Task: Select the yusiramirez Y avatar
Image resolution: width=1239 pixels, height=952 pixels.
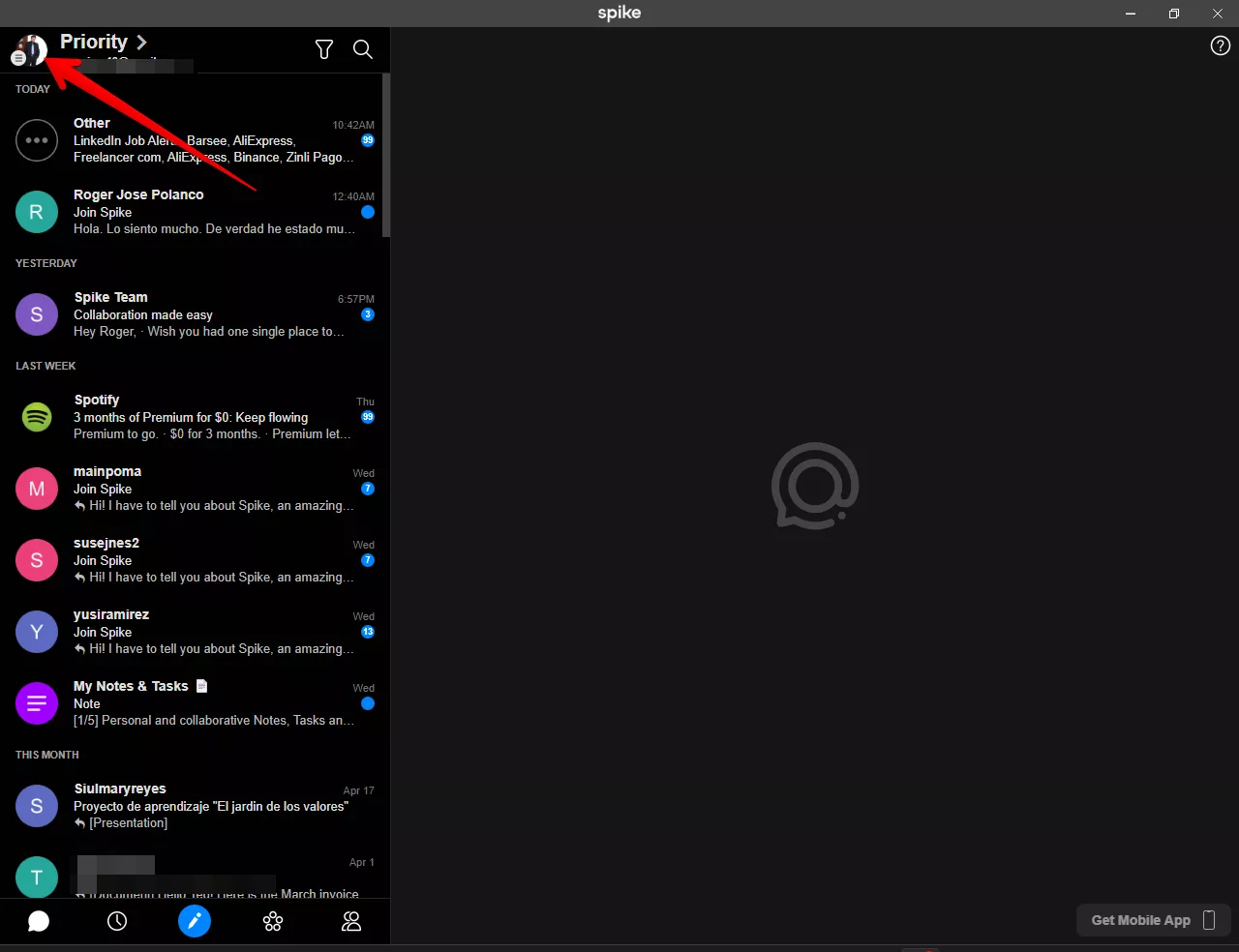Action: click(x=37, y=632)
